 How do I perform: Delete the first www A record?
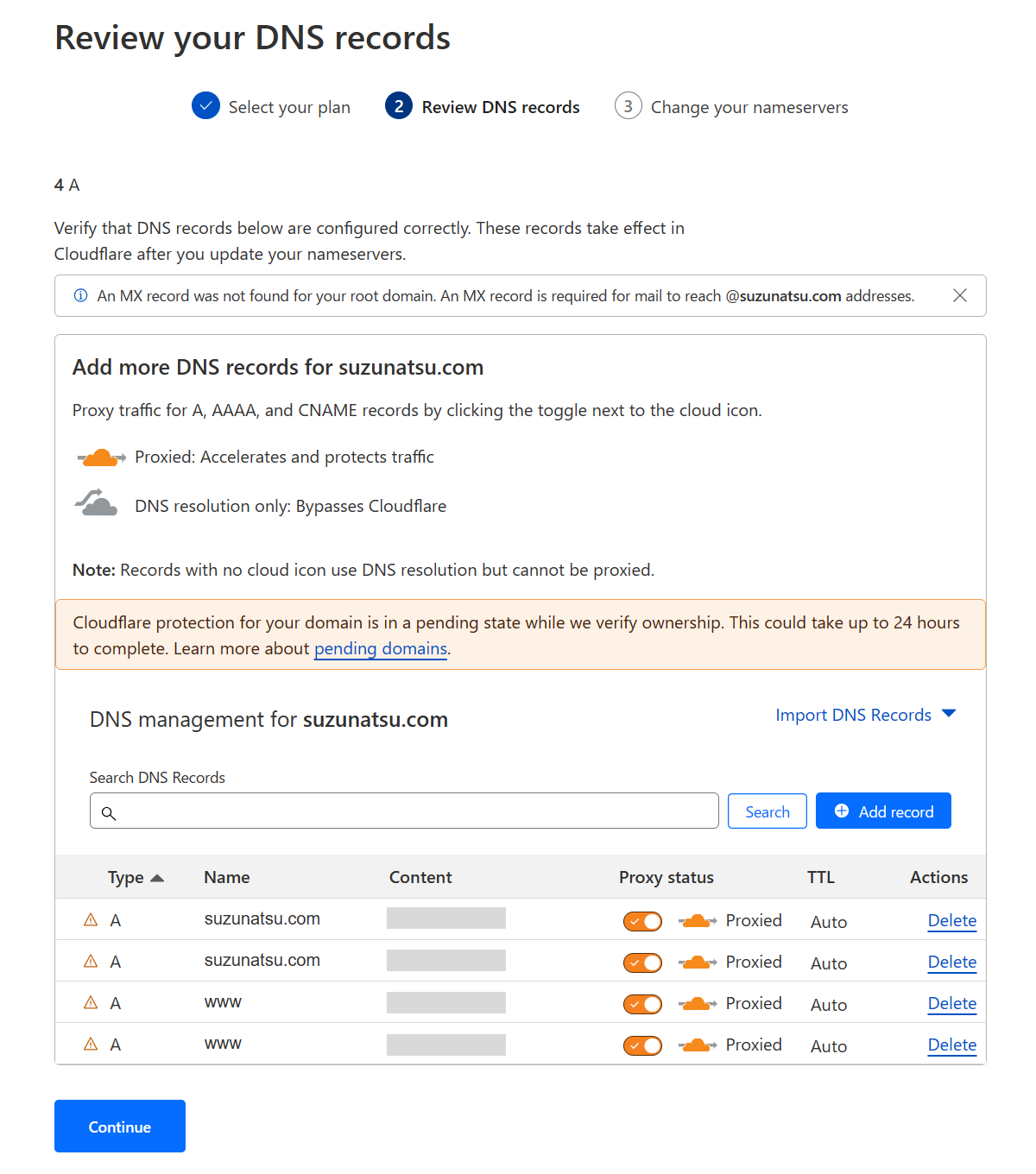pos(952,1004)
